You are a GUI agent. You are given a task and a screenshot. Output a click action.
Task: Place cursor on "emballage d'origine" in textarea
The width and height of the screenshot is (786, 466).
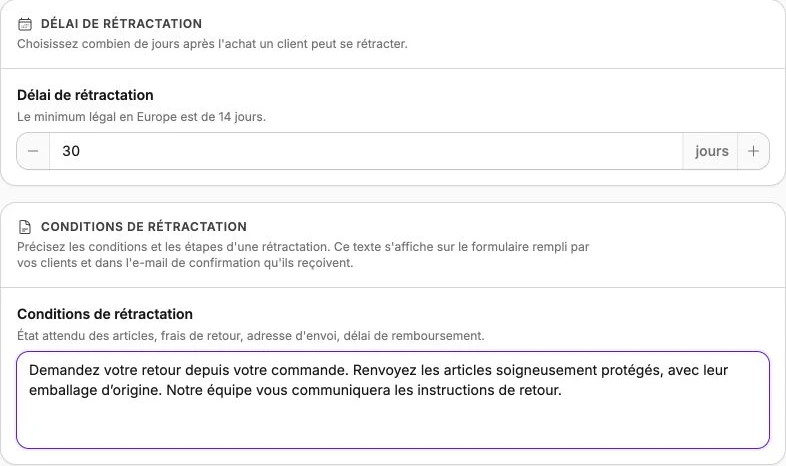pyautogui.click(x=95, y=390)
